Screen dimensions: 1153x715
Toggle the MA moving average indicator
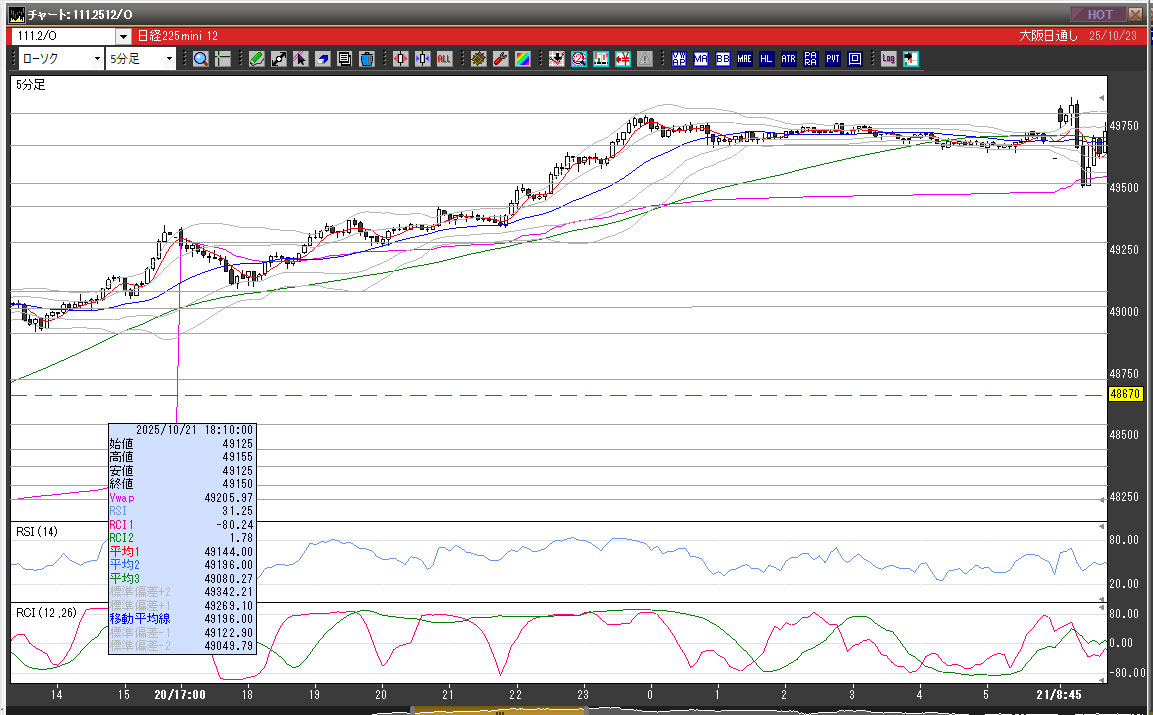[x=701, y=59]
